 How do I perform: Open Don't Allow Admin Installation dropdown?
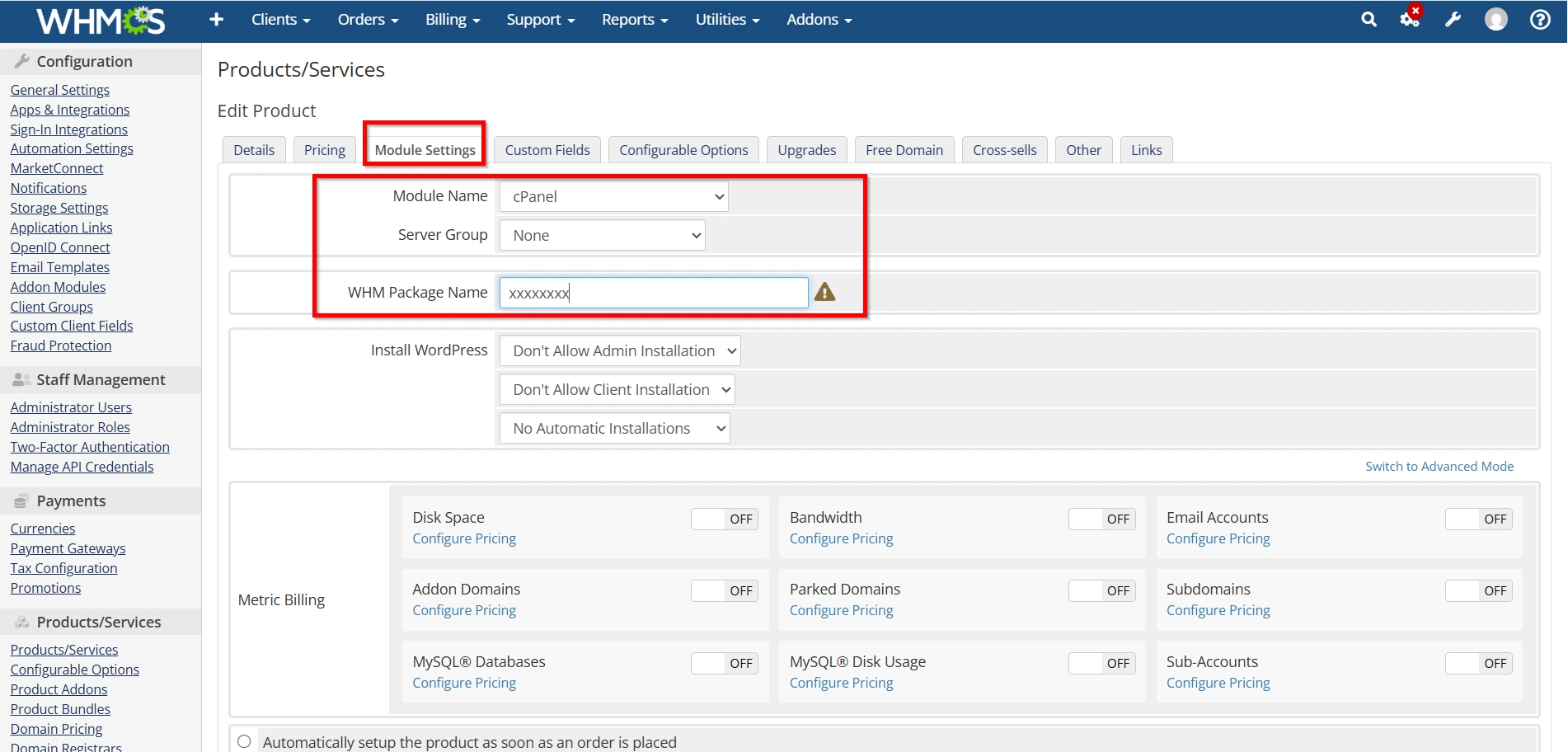pos(620,350)
